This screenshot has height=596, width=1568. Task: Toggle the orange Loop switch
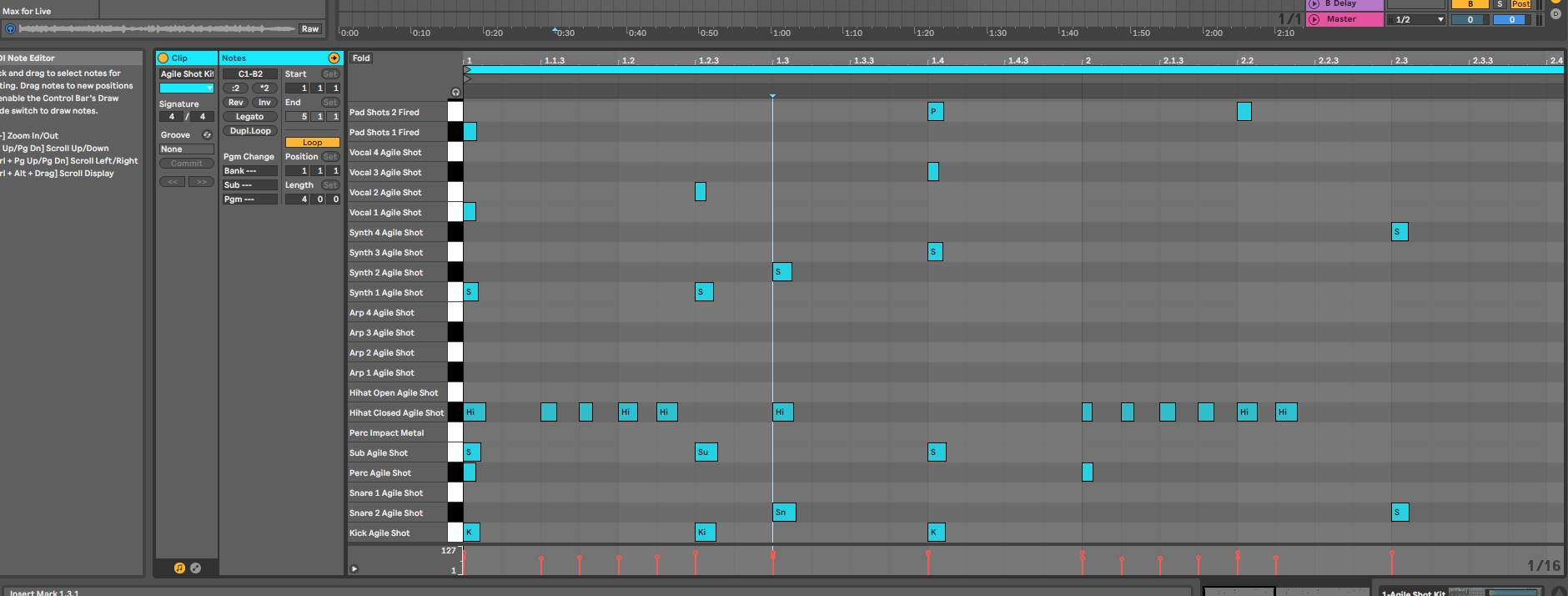[x=312, y=143]
